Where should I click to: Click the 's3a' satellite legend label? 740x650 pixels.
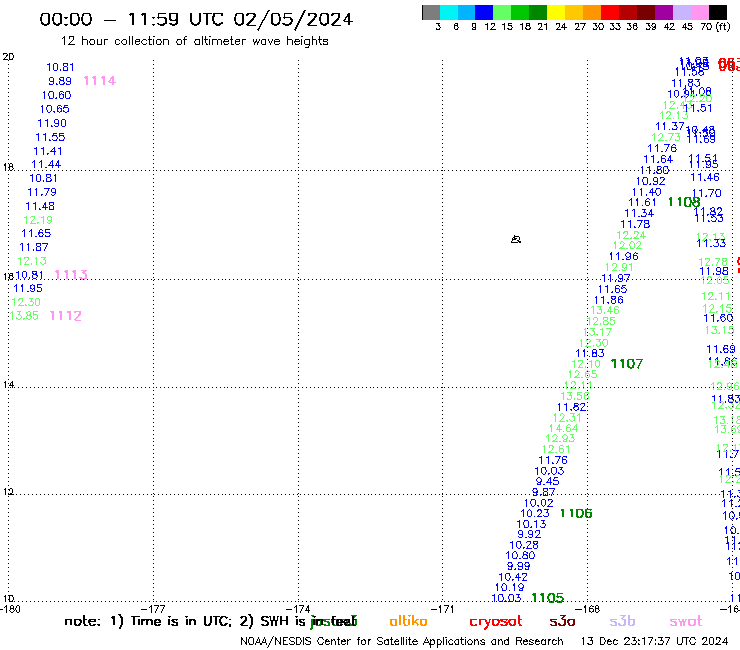[562, 621]
